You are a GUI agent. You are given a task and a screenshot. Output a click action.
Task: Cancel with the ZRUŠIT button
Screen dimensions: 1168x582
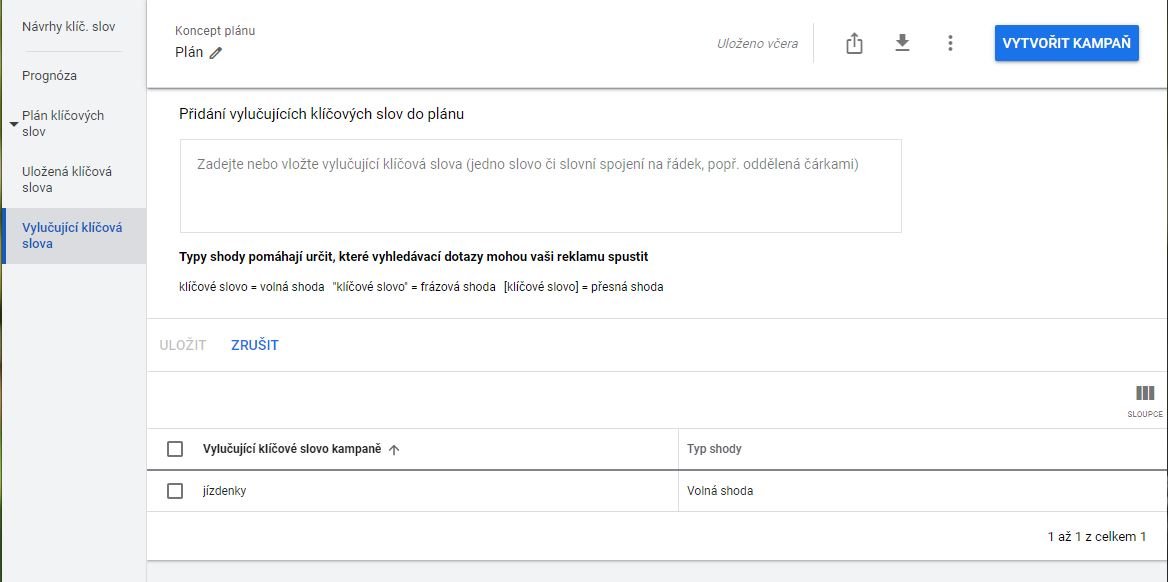[x=255, y=345]
